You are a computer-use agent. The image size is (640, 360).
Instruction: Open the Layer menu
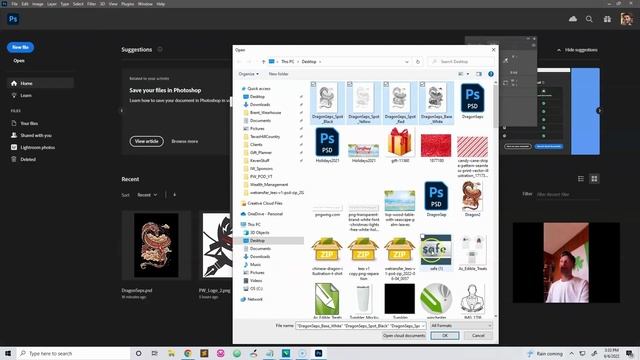coord(52,4)
